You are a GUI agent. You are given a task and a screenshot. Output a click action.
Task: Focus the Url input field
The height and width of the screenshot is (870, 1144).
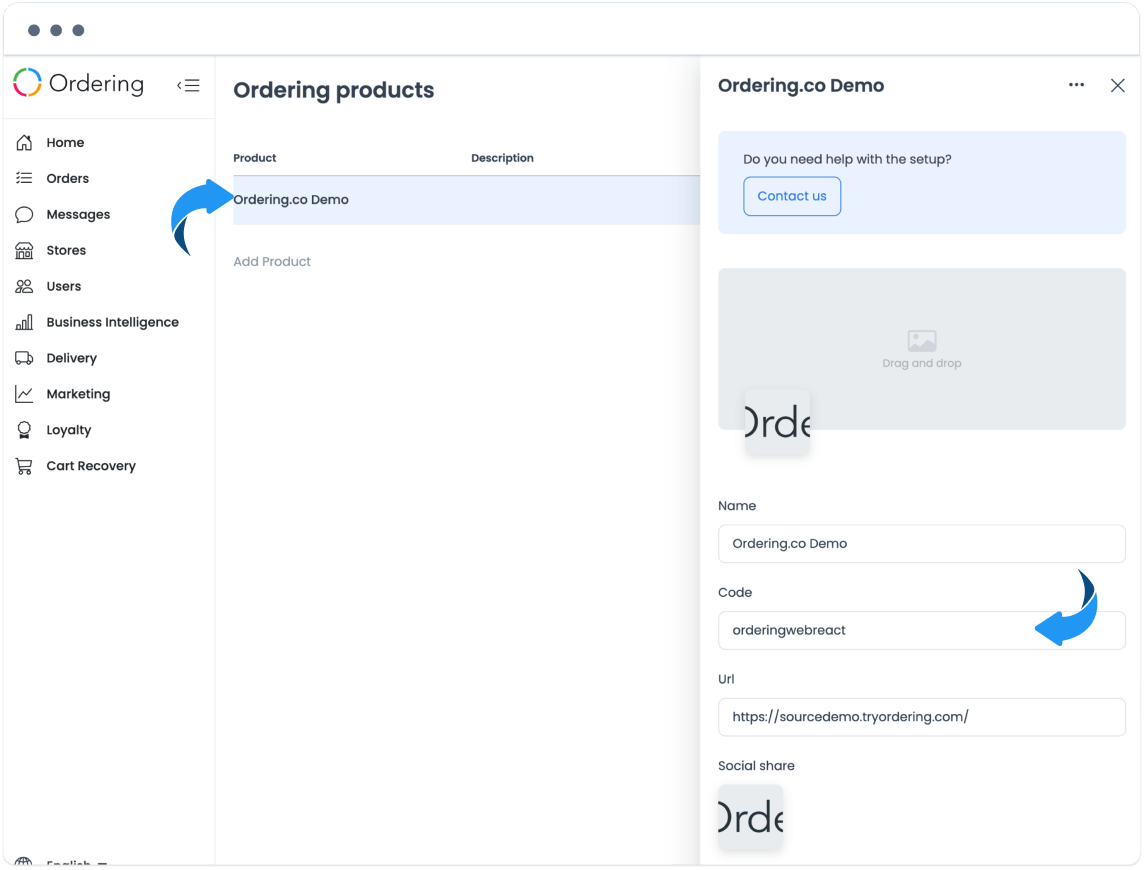[921, 717]
